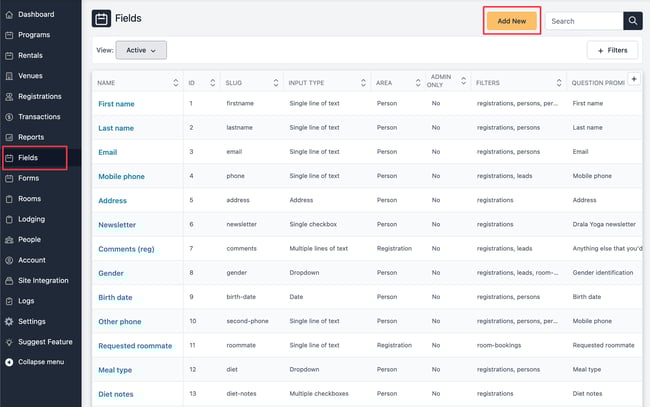This screenshot has width=650, height=407.
Task: Click the Dashboard home icon in sidebar
Action: click(x=9, y=15)
